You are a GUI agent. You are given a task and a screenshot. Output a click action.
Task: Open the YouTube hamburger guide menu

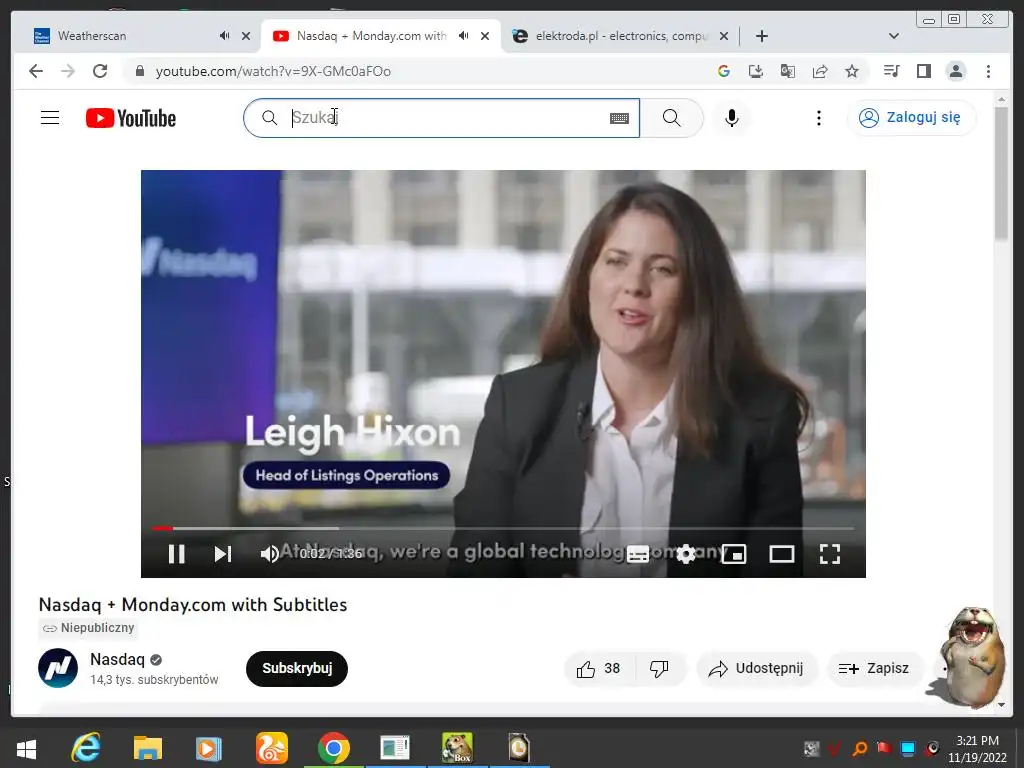click(50, 118)
